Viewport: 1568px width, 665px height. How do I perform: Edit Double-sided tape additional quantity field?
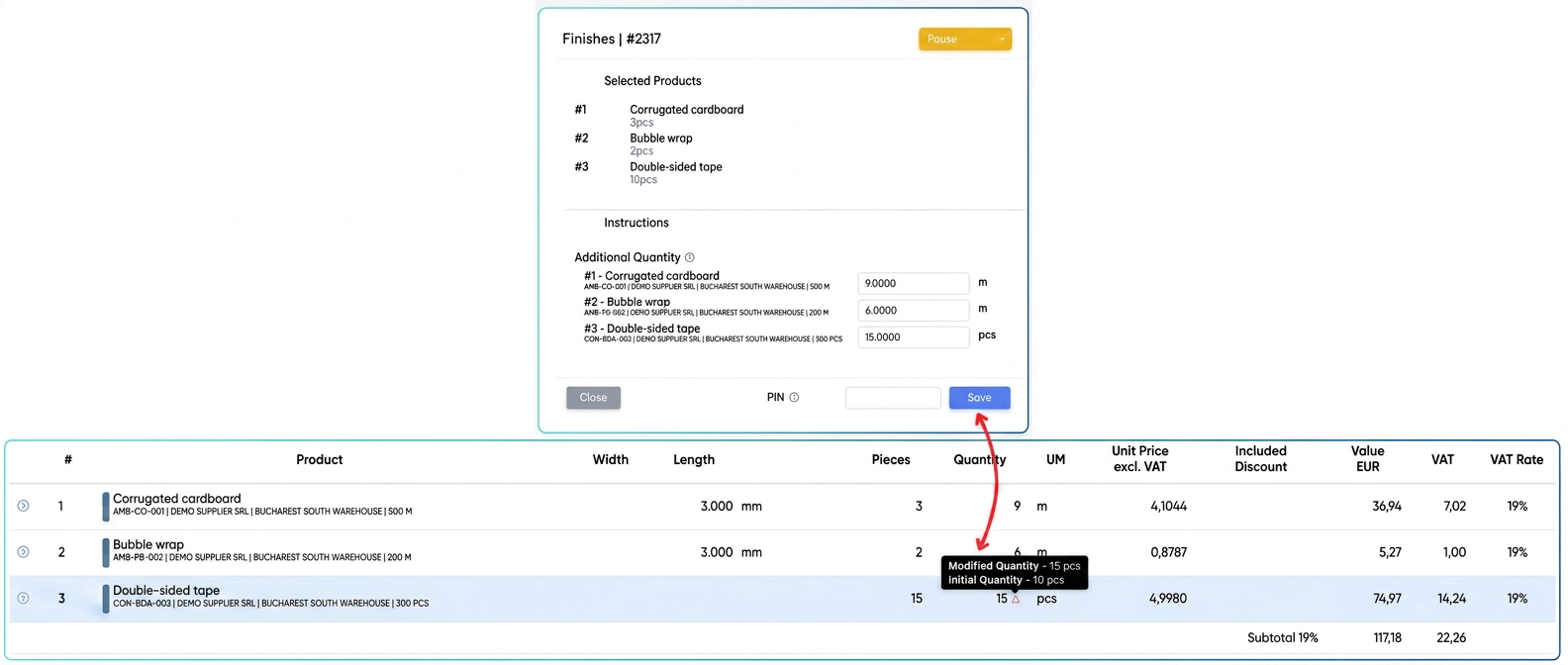(x=913, y=336)
